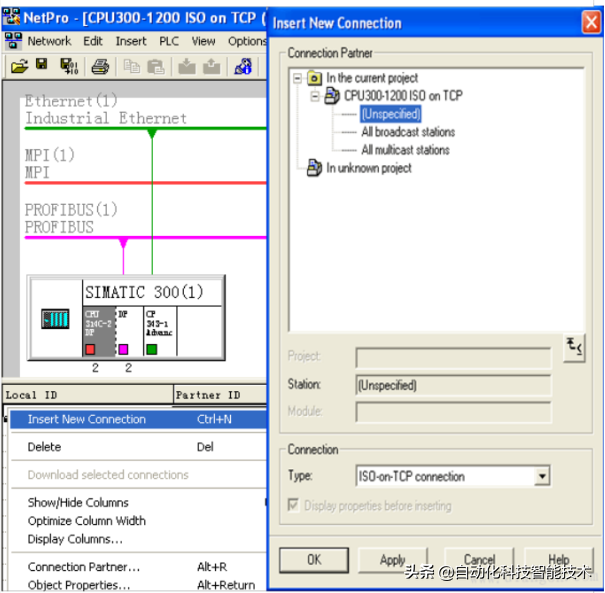Open the PLC menu
The height and width of the screenshot is (593, 605).
167,41
